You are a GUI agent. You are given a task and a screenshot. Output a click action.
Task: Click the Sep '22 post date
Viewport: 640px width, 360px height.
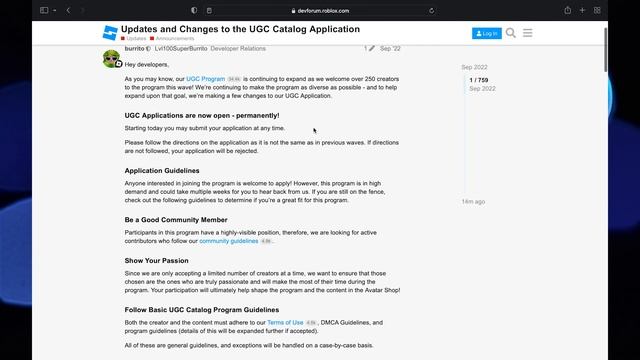coord(390,48)
